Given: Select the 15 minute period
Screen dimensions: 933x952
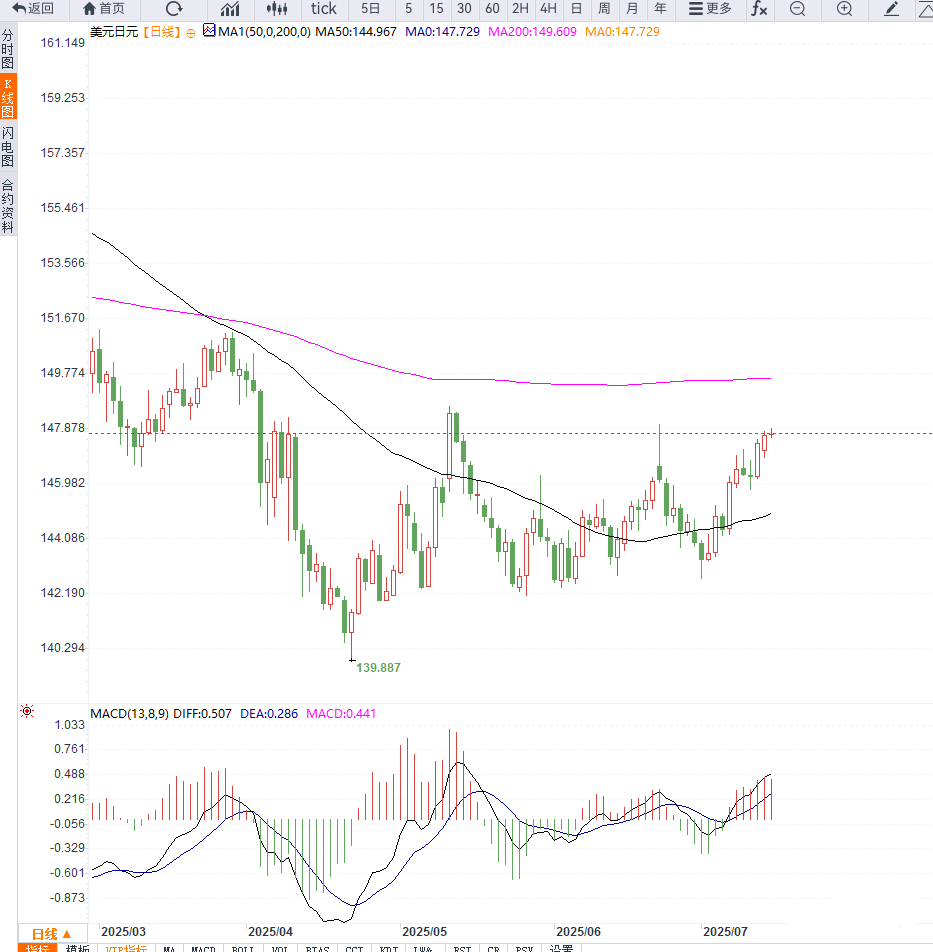Looking at the screenshot, I should (436, 8).
